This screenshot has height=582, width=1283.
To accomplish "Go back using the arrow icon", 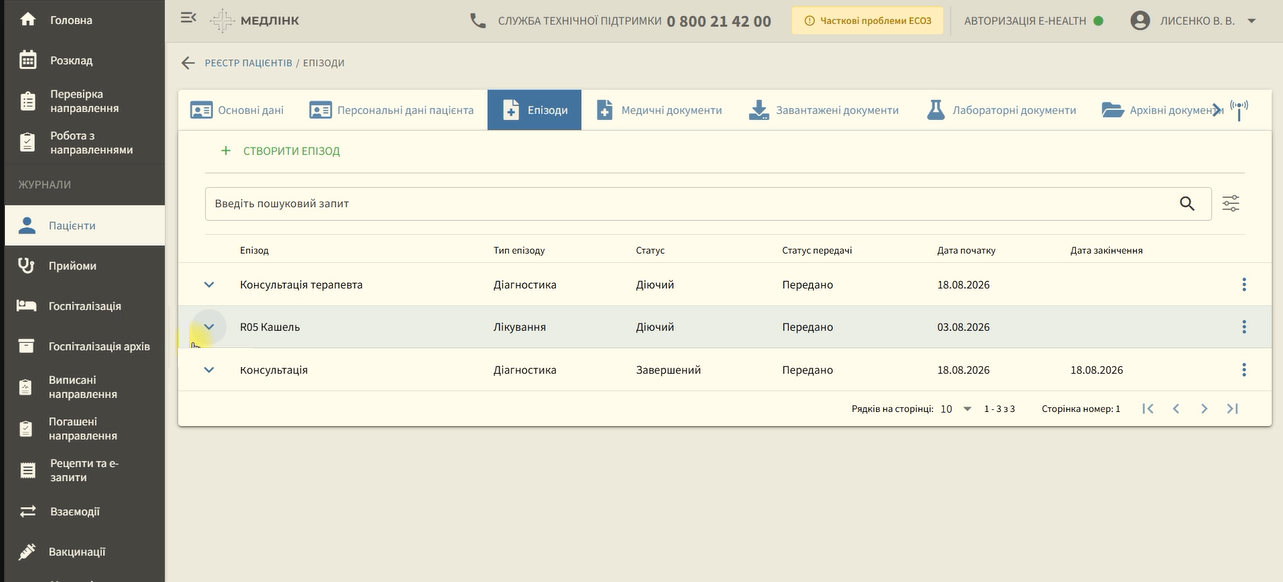I will [x=188, y=63].
